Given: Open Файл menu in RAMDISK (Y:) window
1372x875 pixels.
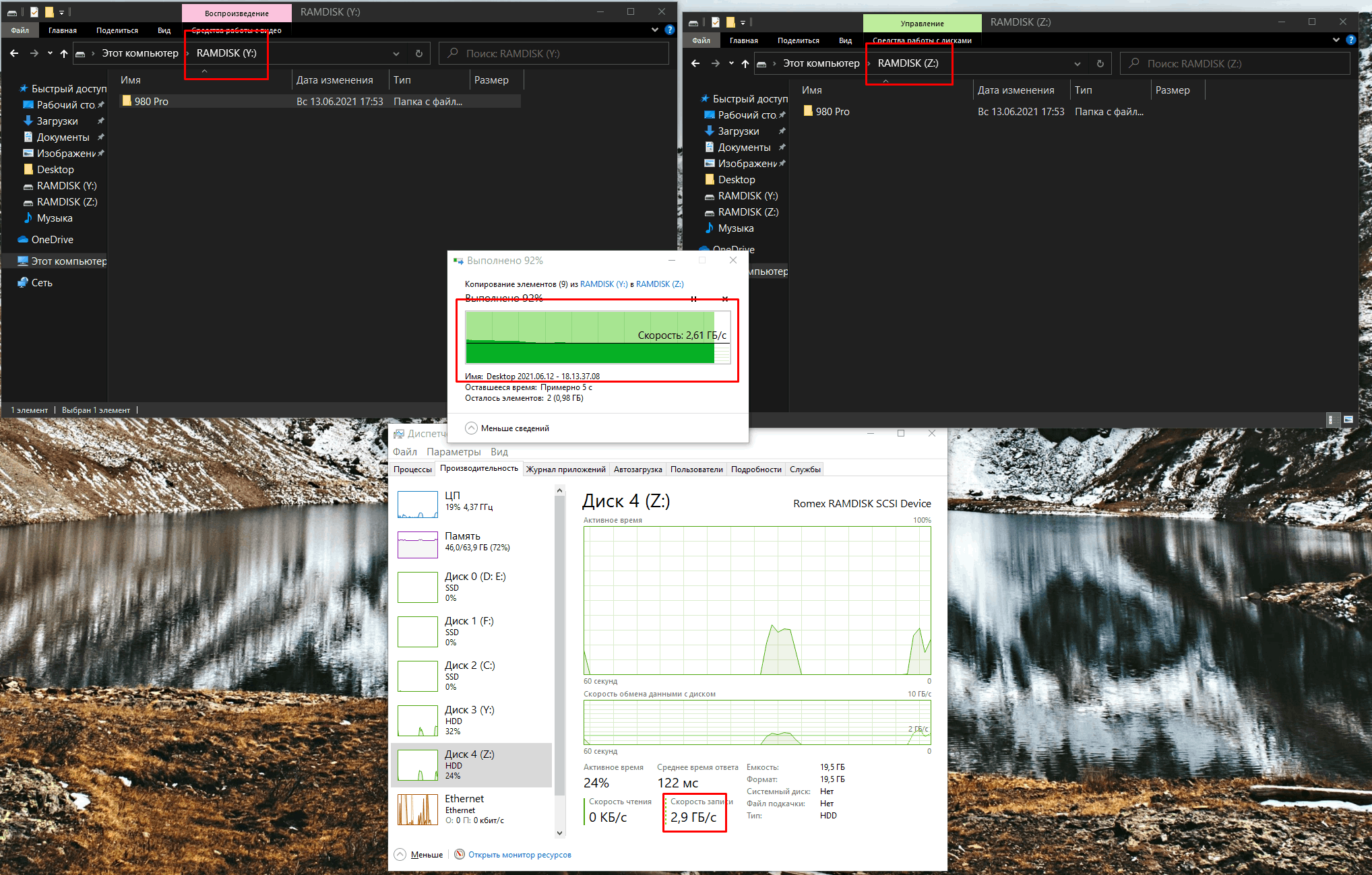Looking at the screenshot, I should click(20, 30).
